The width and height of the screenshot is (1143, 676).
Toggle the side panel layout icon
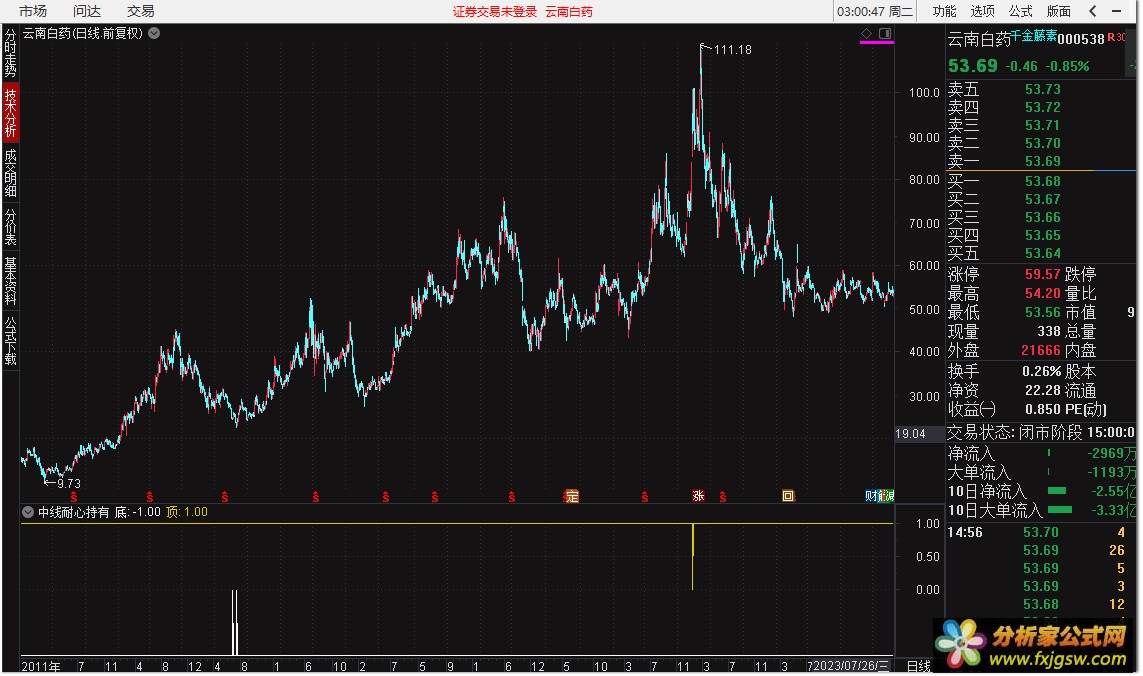pos(885,34)
